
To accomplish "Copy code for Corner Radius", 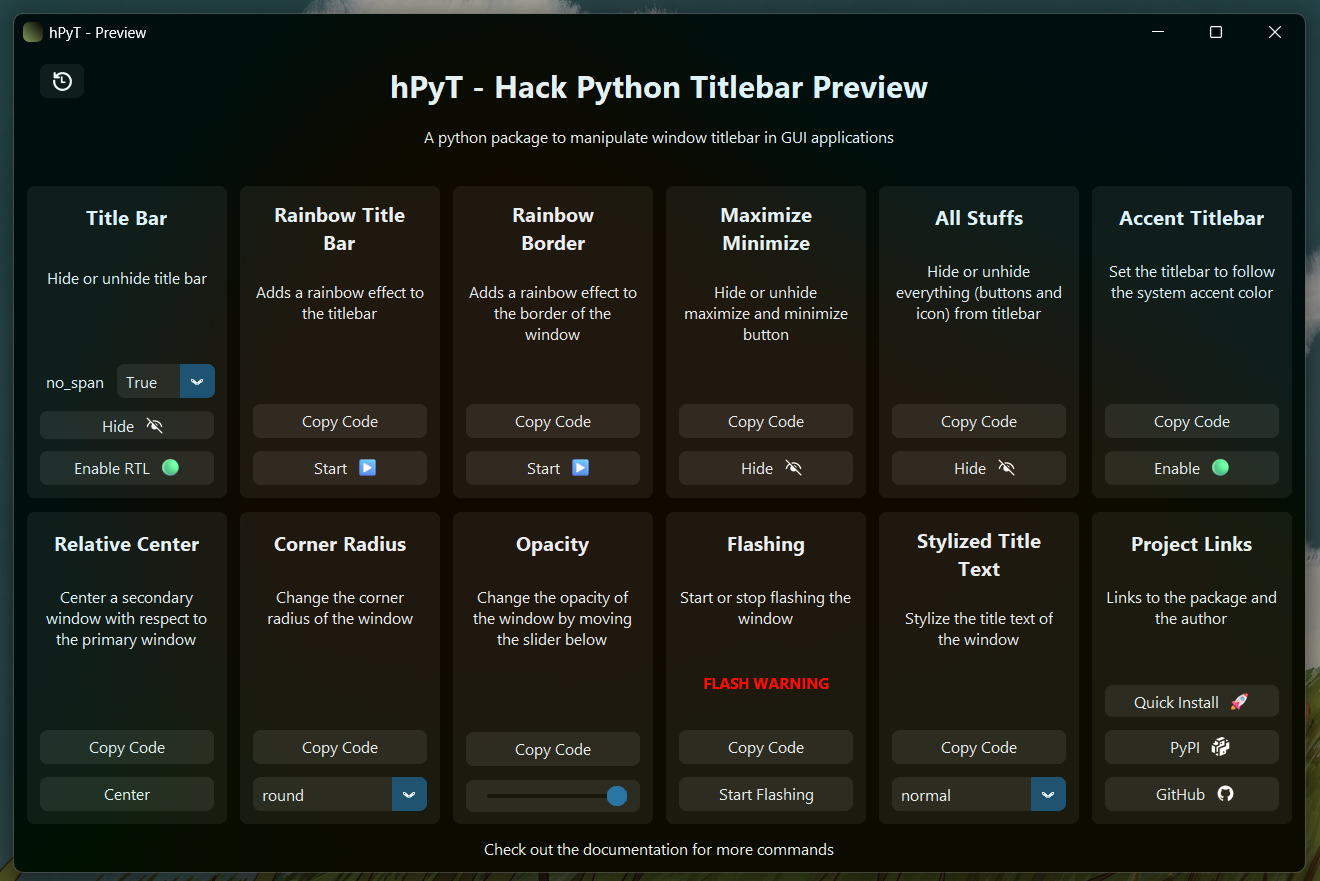I will (x=340, y=747).
